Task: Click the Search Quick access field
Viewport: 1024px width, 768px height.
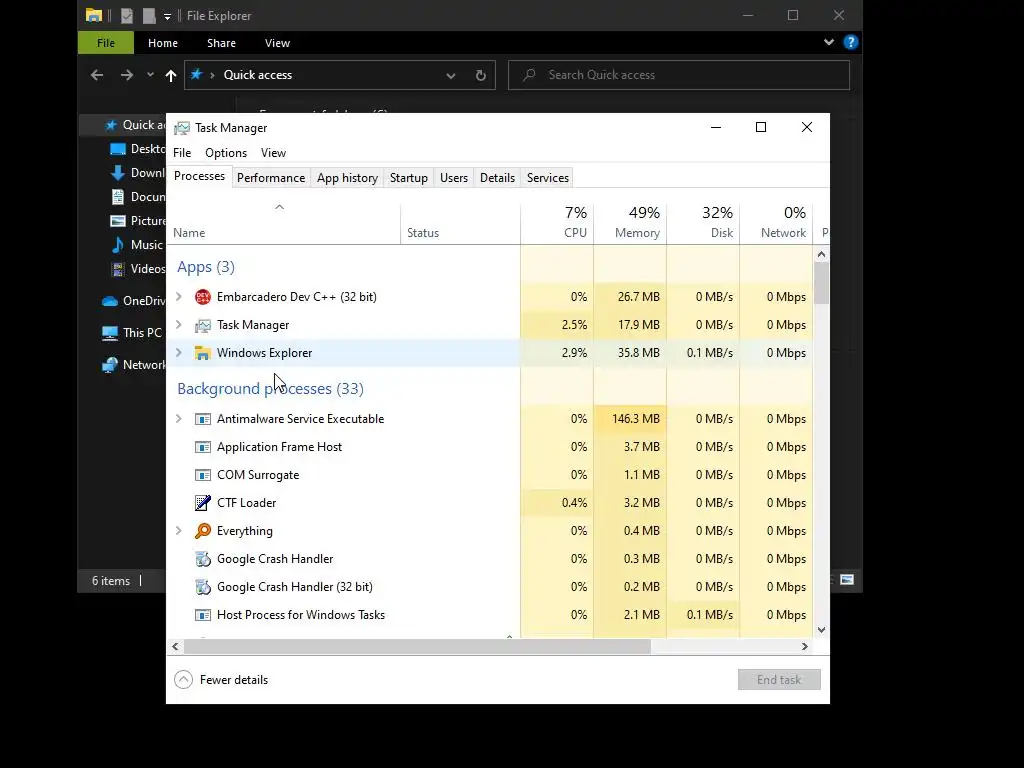Action: click(x=679, y=75)
